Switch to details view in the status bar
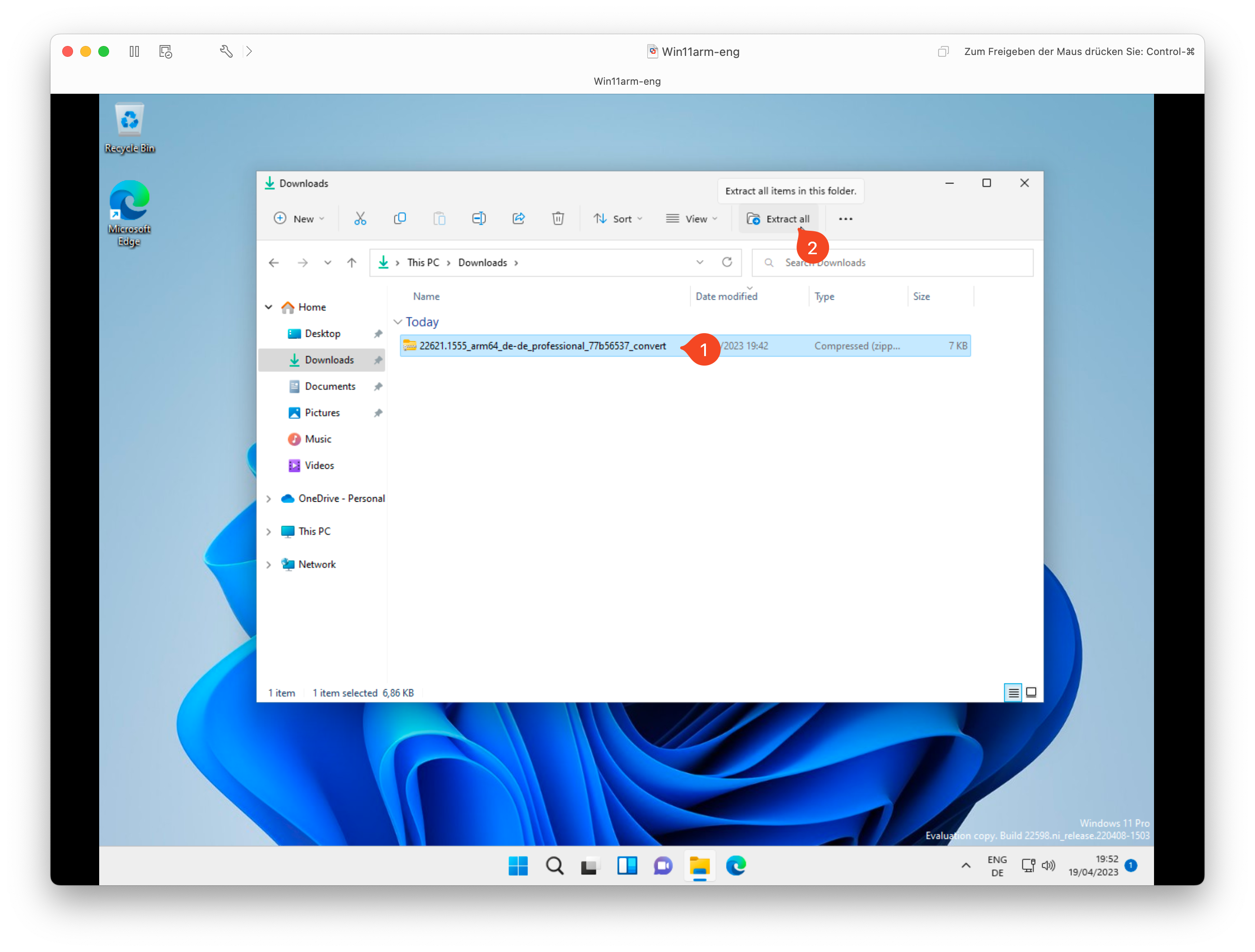The width and height of the screenshot is (1255, 952). coord(1013,693)
